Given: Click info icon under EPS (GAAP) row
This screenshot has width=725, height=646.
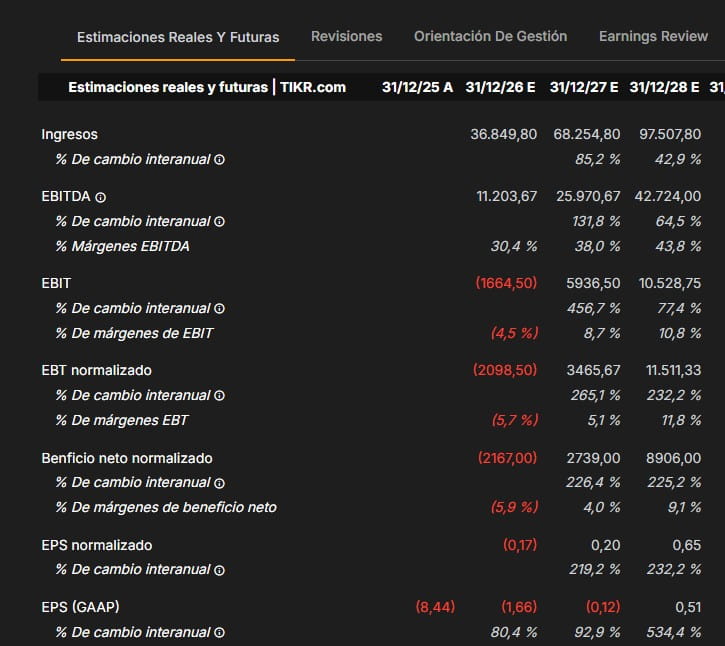Looking at the screenshot, I should pos(220,633).
